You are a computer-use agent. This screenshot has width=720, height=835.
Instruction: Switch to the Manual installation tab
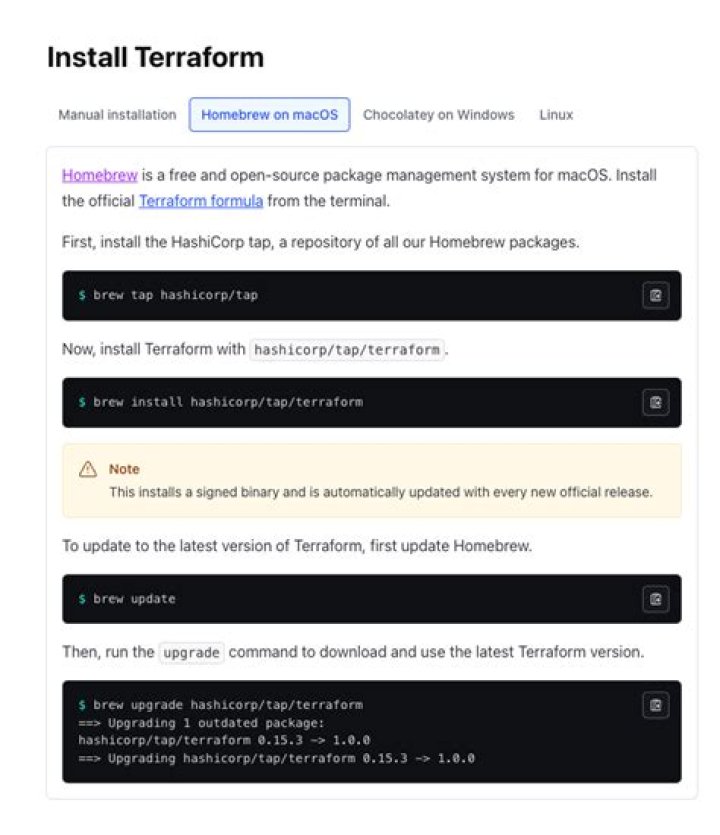(117, 115)
